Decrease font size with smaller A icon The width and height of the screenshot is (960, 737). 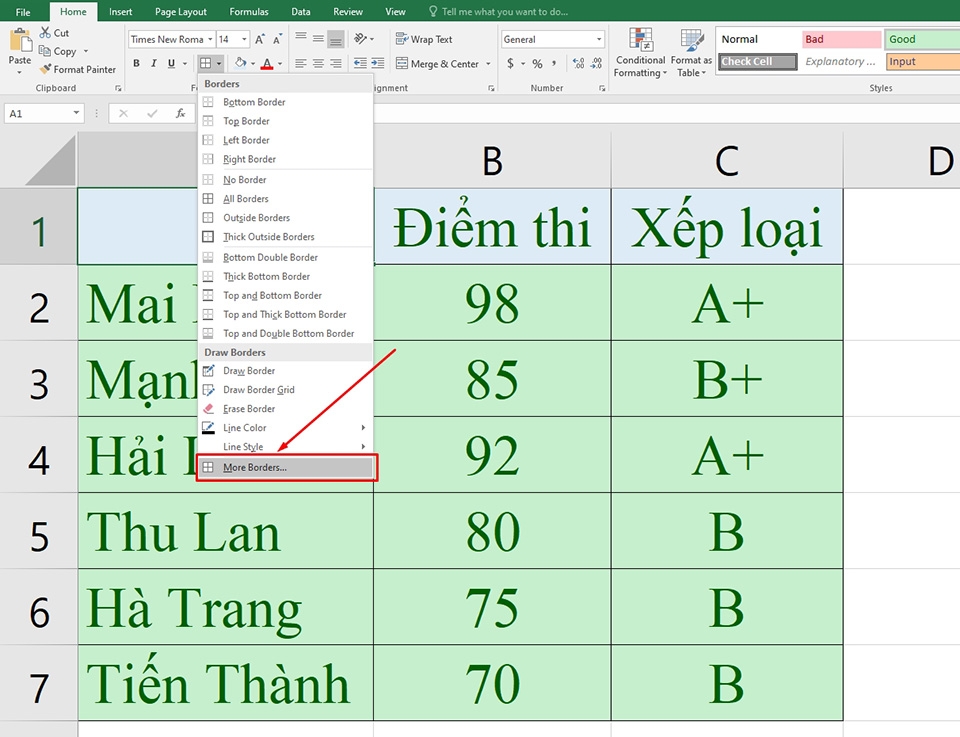277,39
